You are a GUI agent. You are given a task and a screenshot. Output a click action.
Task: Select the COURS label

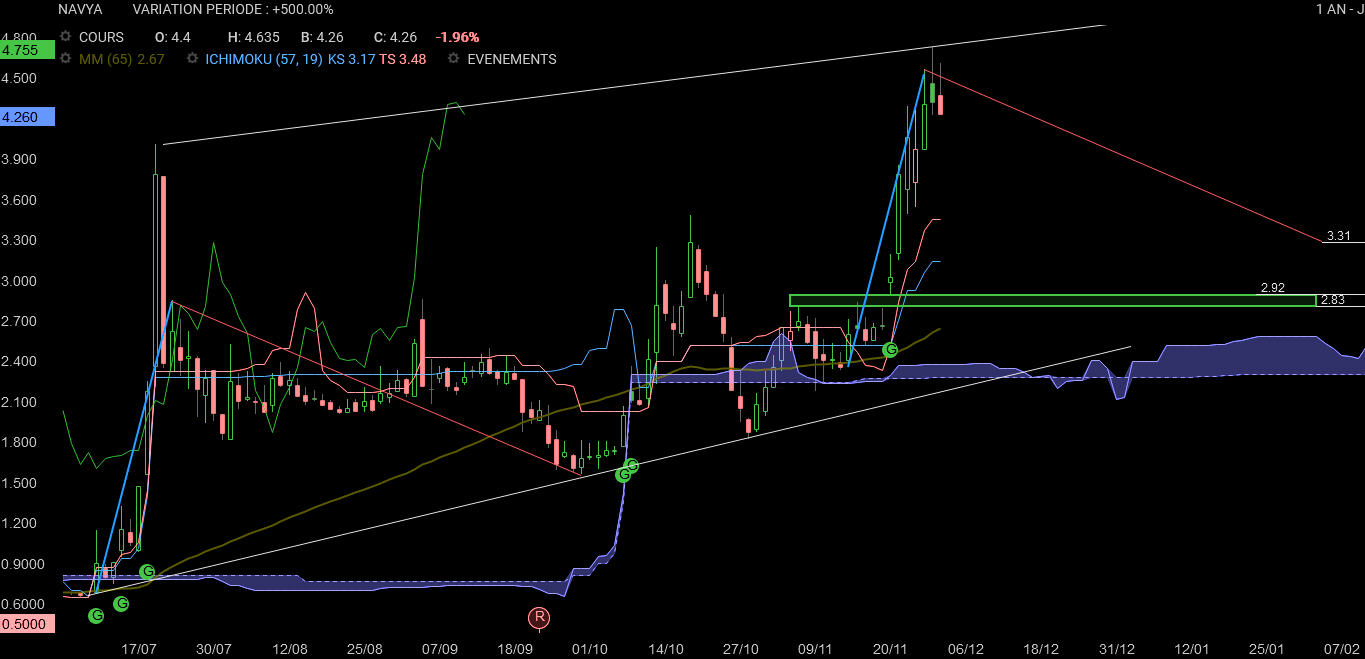tap(102, 37)
